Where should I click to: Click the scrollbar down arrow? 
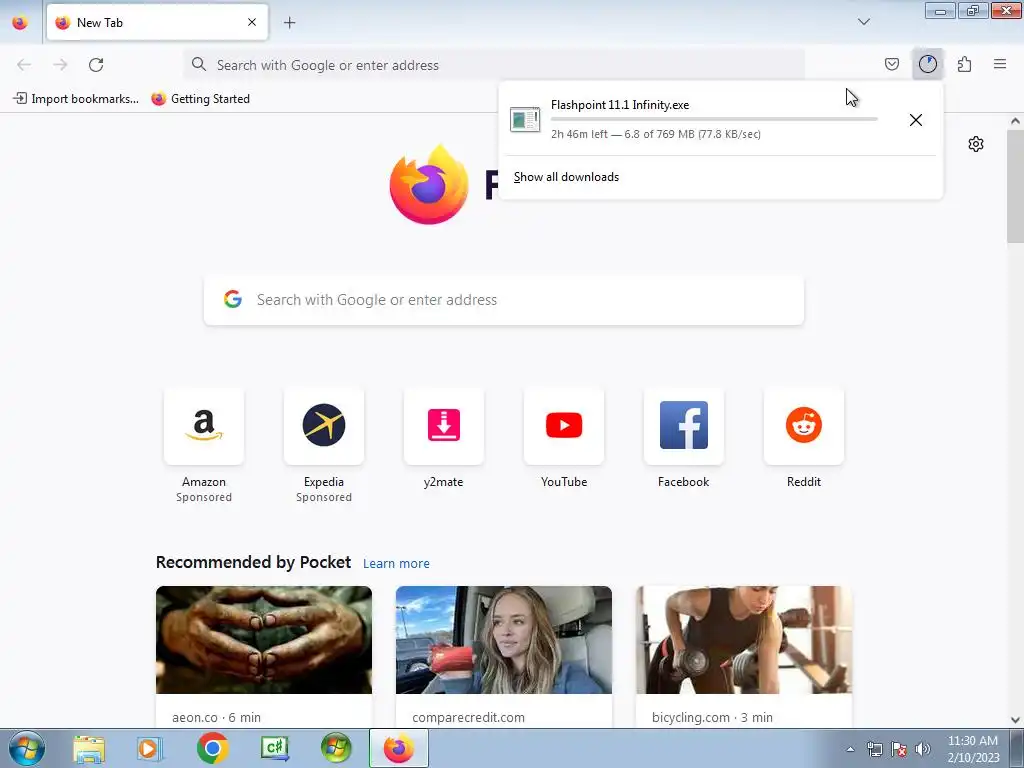(1015, 720)
